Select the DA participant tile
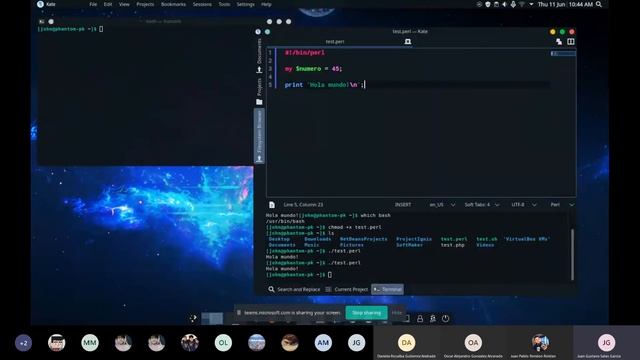The height and width of the screenshot is (360, 640). point(407,343)
